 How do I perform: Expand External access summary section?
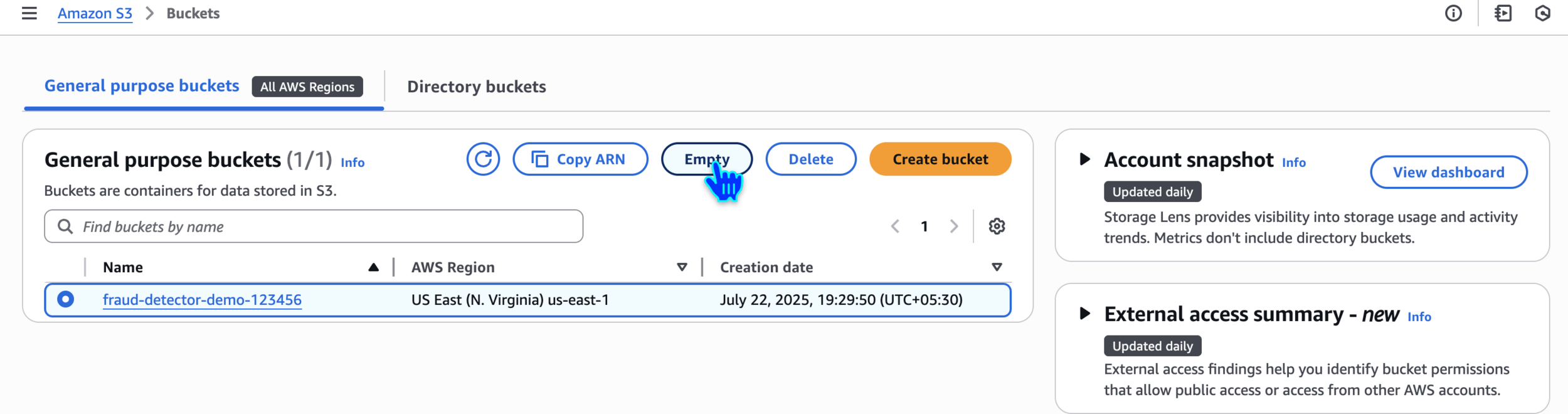click(x=1084, y=314)
